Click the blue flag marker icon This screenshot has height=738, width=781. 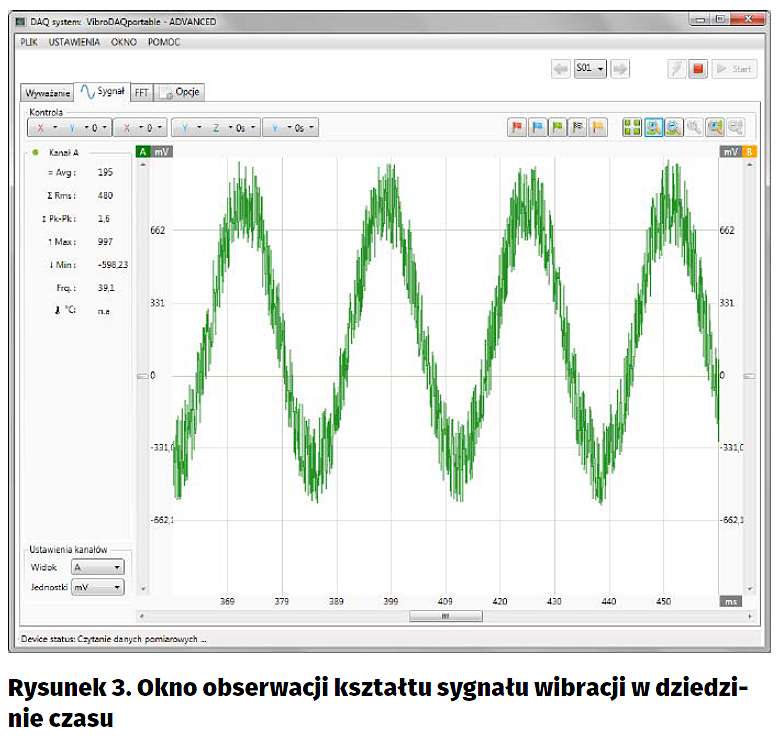pyautogui.click(x=538, y=128)
